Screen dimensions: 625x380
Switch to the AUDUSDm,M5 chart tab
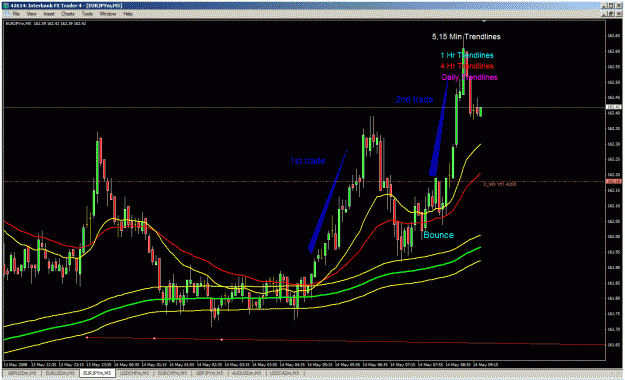click(248, 373)
